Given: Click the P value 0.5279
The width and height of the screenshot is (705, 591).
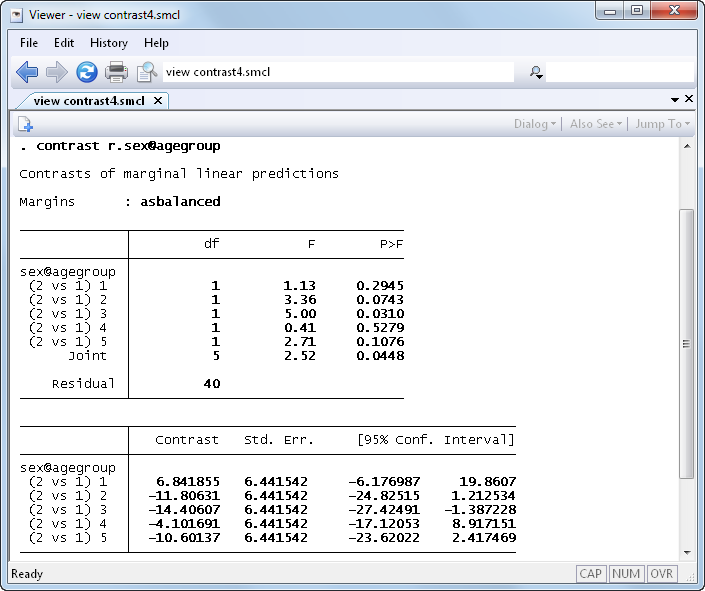Looking at the screenshot, I should tap(380, 327).
